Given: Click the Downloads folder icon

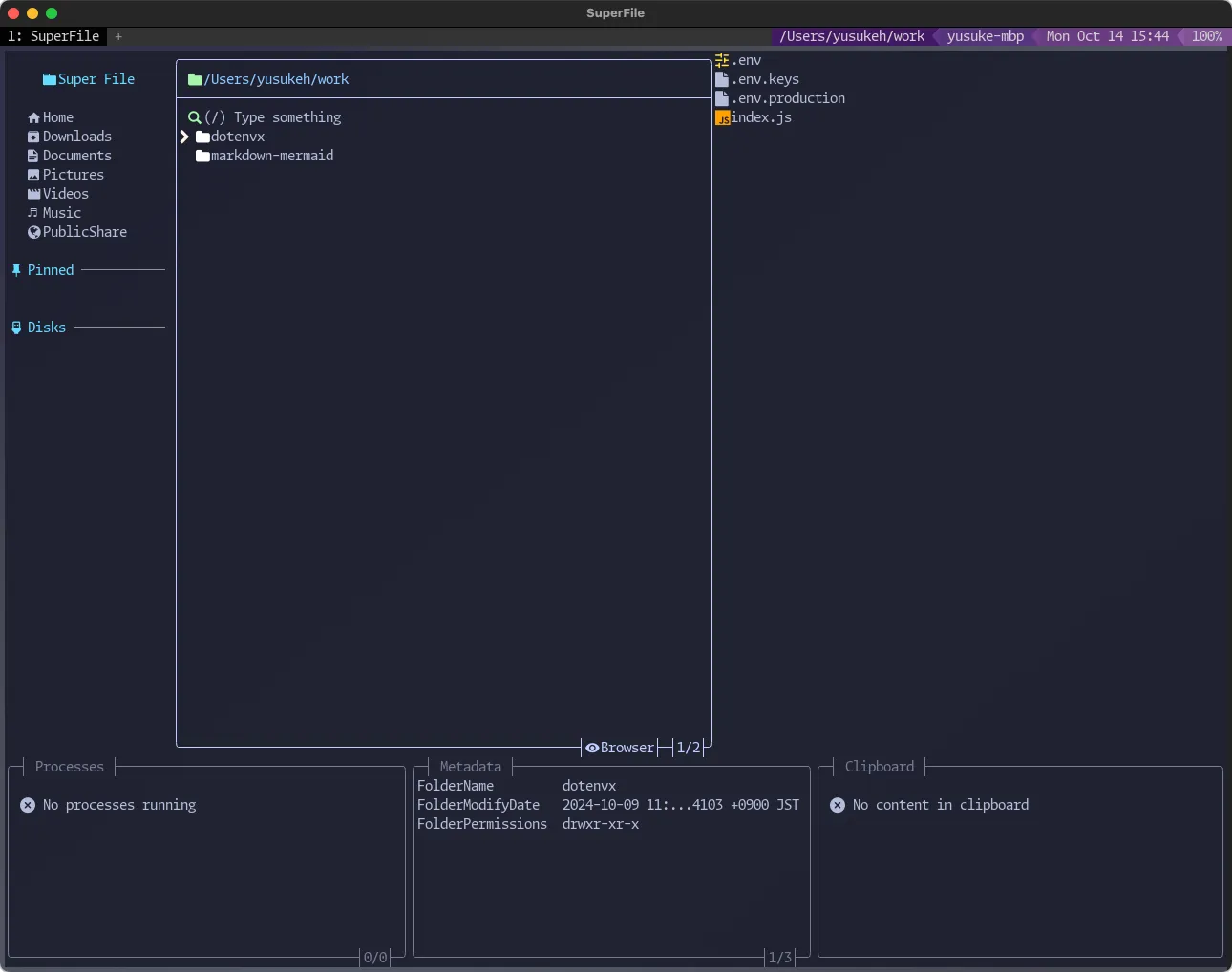Looking at the screenshot, I should (33, 137).
